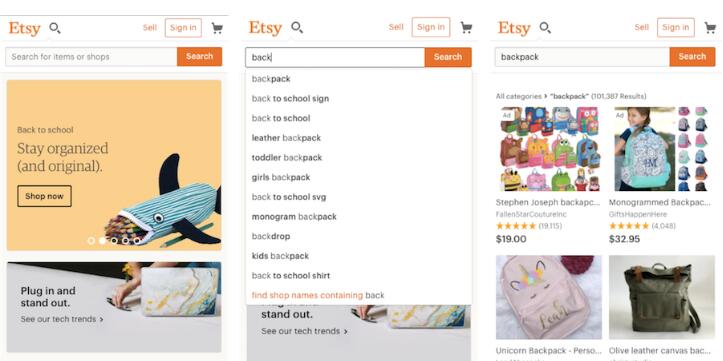Select the second carousel dot on banner
Image resolution: width=723 pixels, height=361 pixels.
point(102,240)
